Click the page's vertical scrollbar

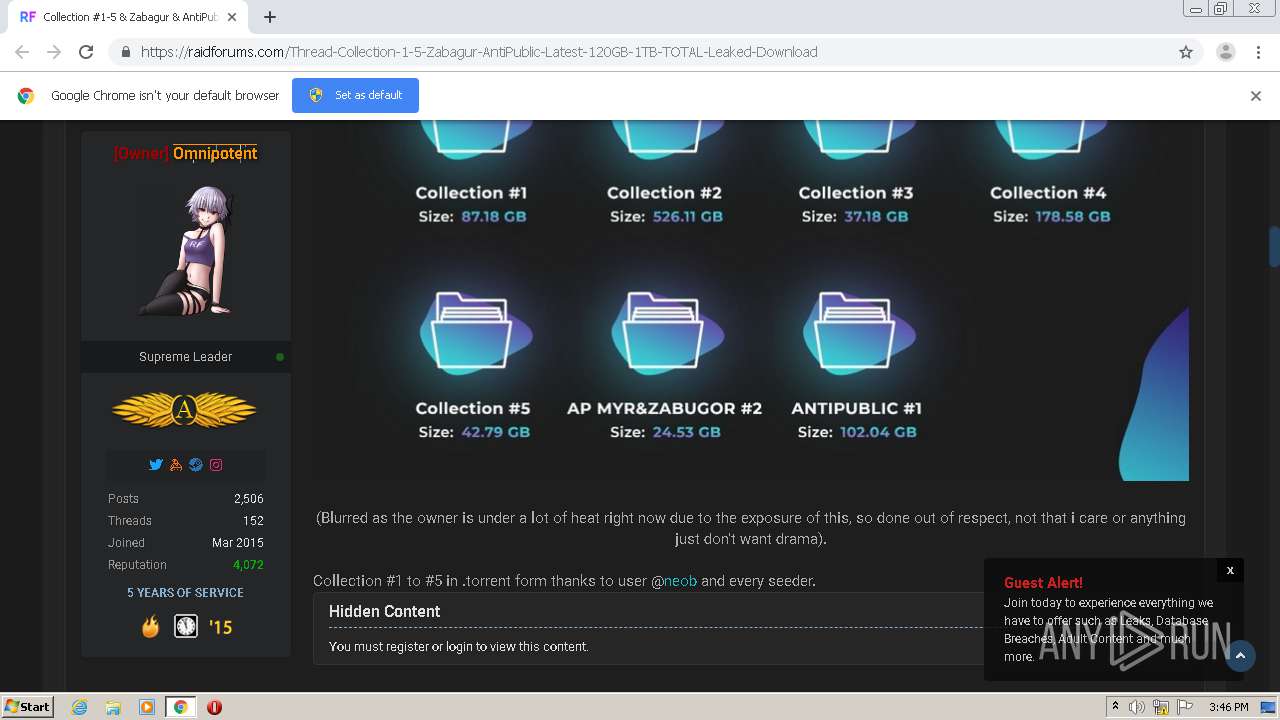1274,245
